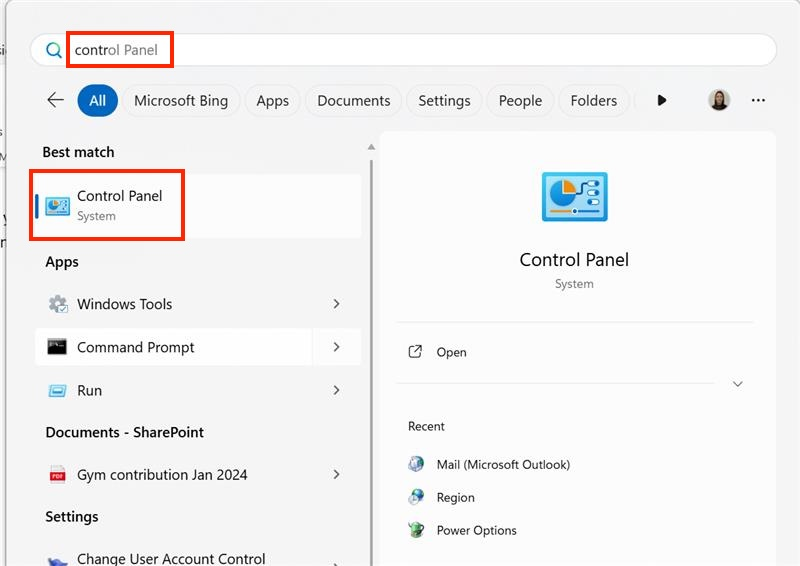Click the large Control Panel preview icon
The height and width of the screenshot is (566, 800).
[574, 196]
